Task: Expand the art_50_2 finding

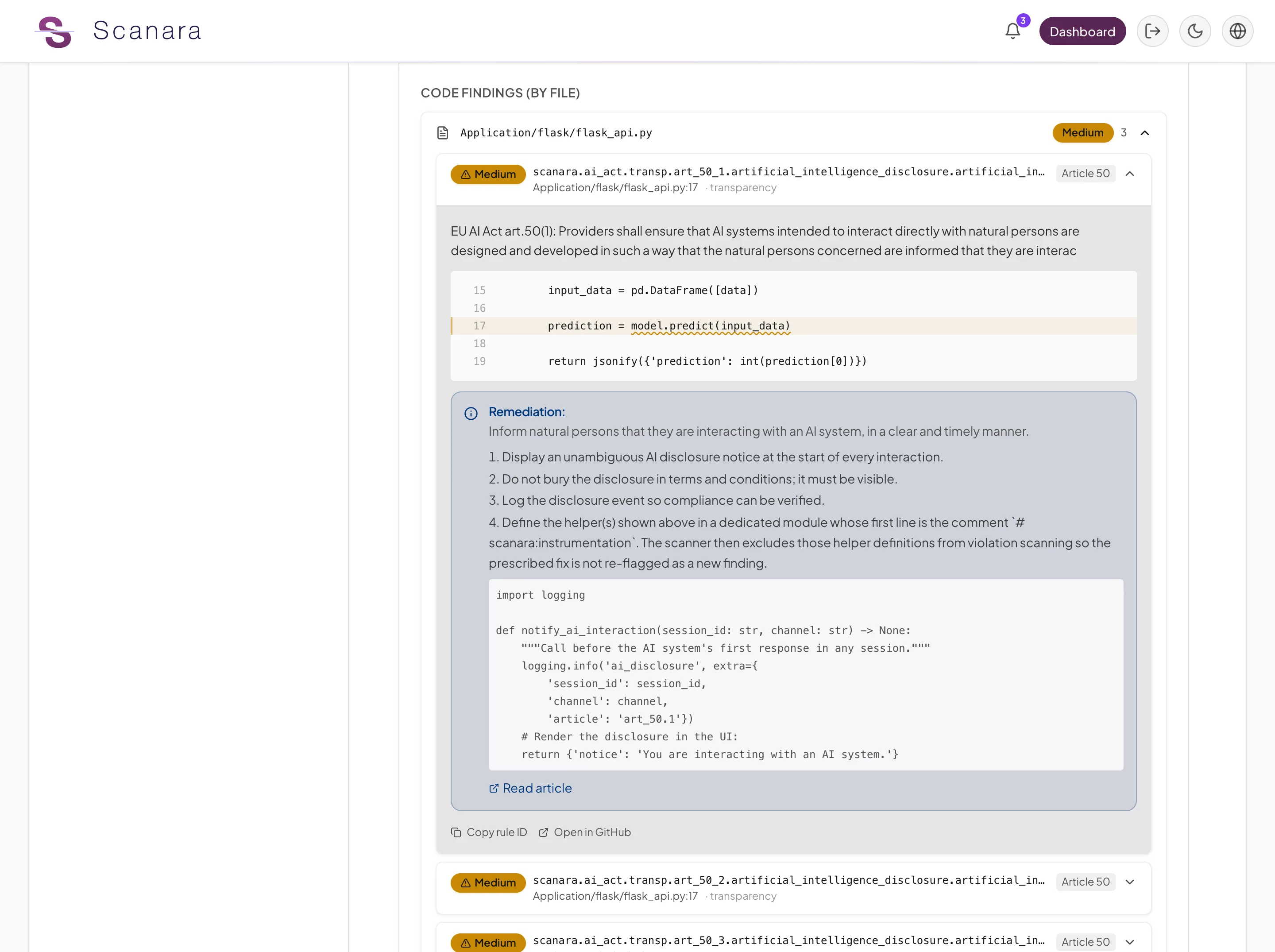Action: (x=1130, y=882)
